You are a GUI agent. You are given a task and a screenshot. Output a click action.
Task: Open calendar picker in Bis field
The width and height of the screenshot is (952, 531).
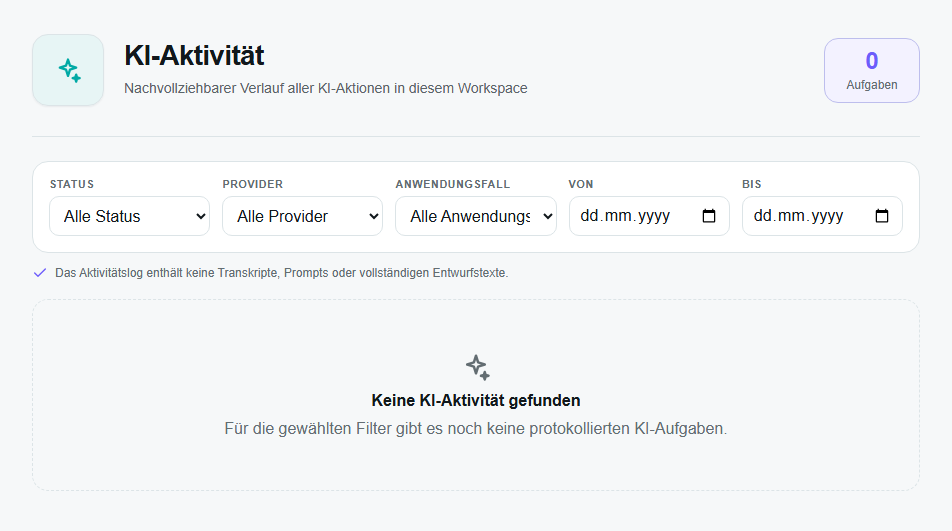[882, 216]
